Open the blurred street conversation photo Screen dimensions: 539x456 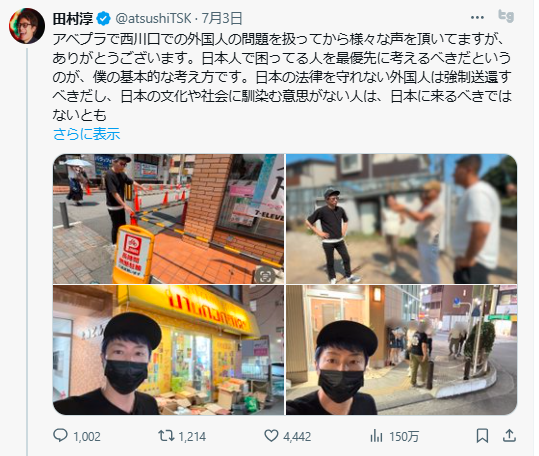pos(402,219)
